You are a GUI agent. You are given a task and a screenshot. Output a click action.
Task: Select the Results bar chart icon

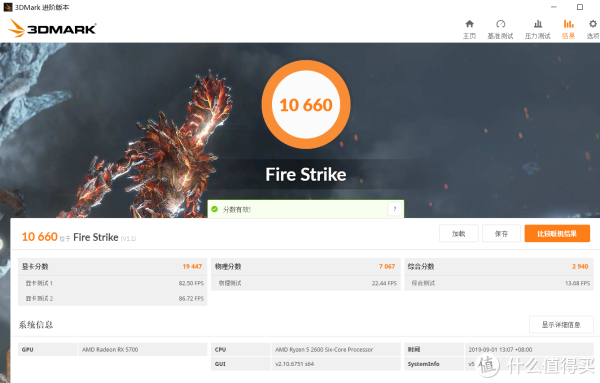pyautogui.click(x=568, y=24)
